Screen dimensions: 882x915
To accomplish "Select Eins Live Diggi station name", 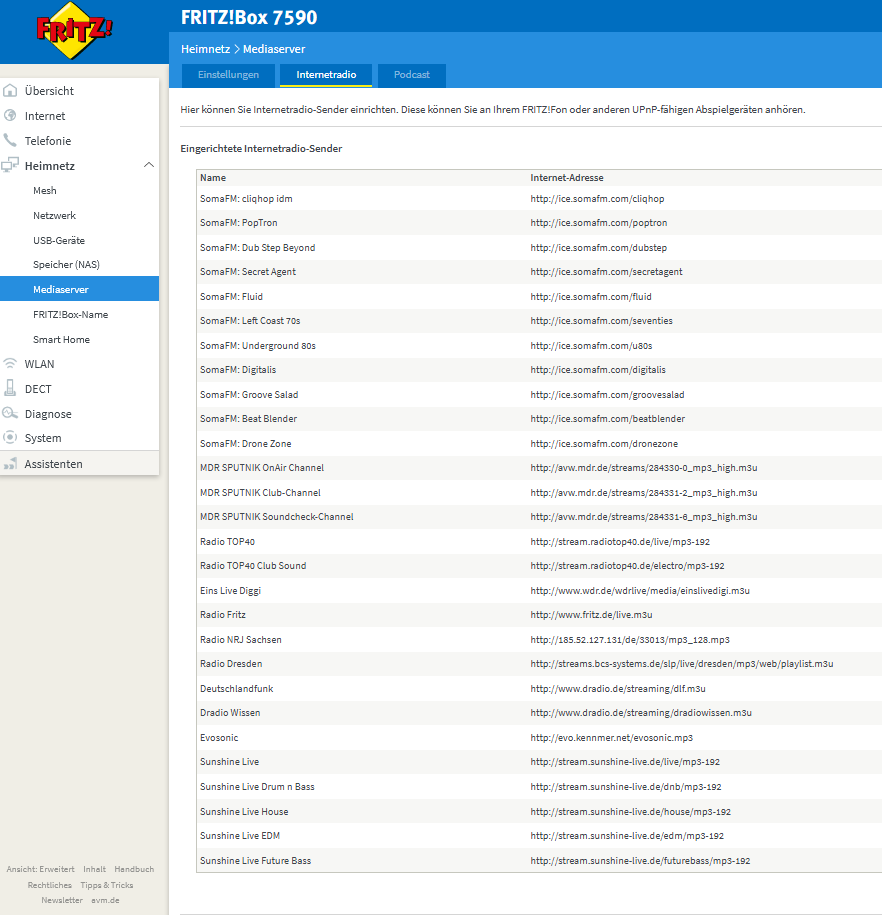I will click(231, 591).
